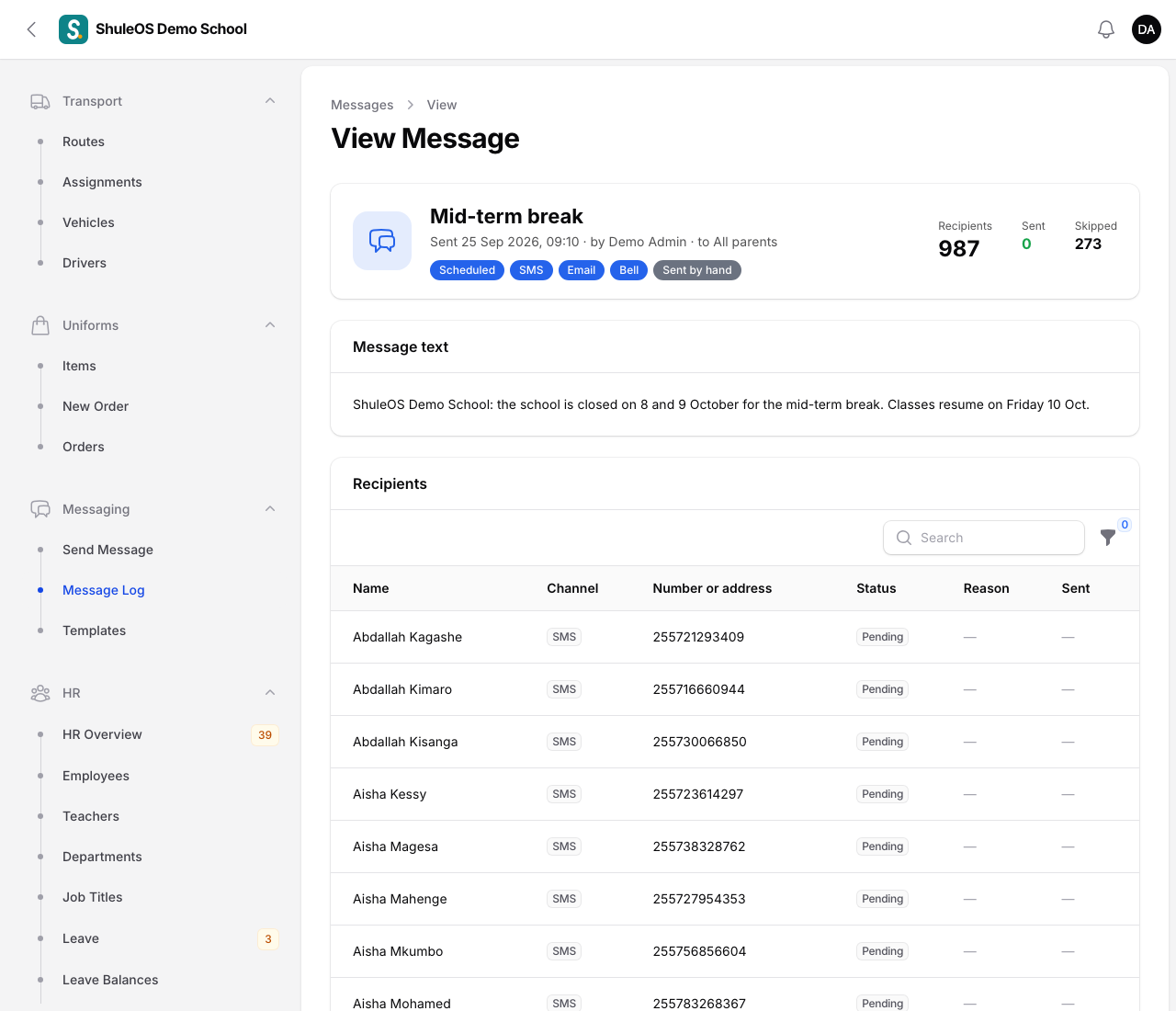Click the message bubbles icon card

[x=382, y=241]
